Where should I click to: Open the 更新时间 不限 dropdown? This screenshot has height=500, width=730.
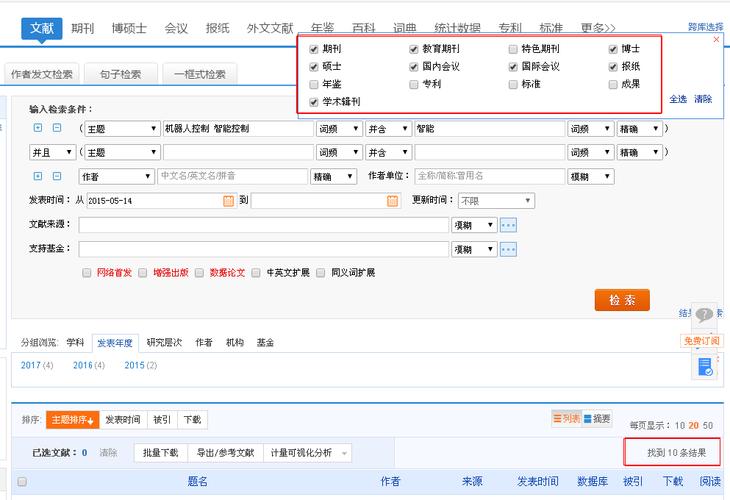click(496, 201)
